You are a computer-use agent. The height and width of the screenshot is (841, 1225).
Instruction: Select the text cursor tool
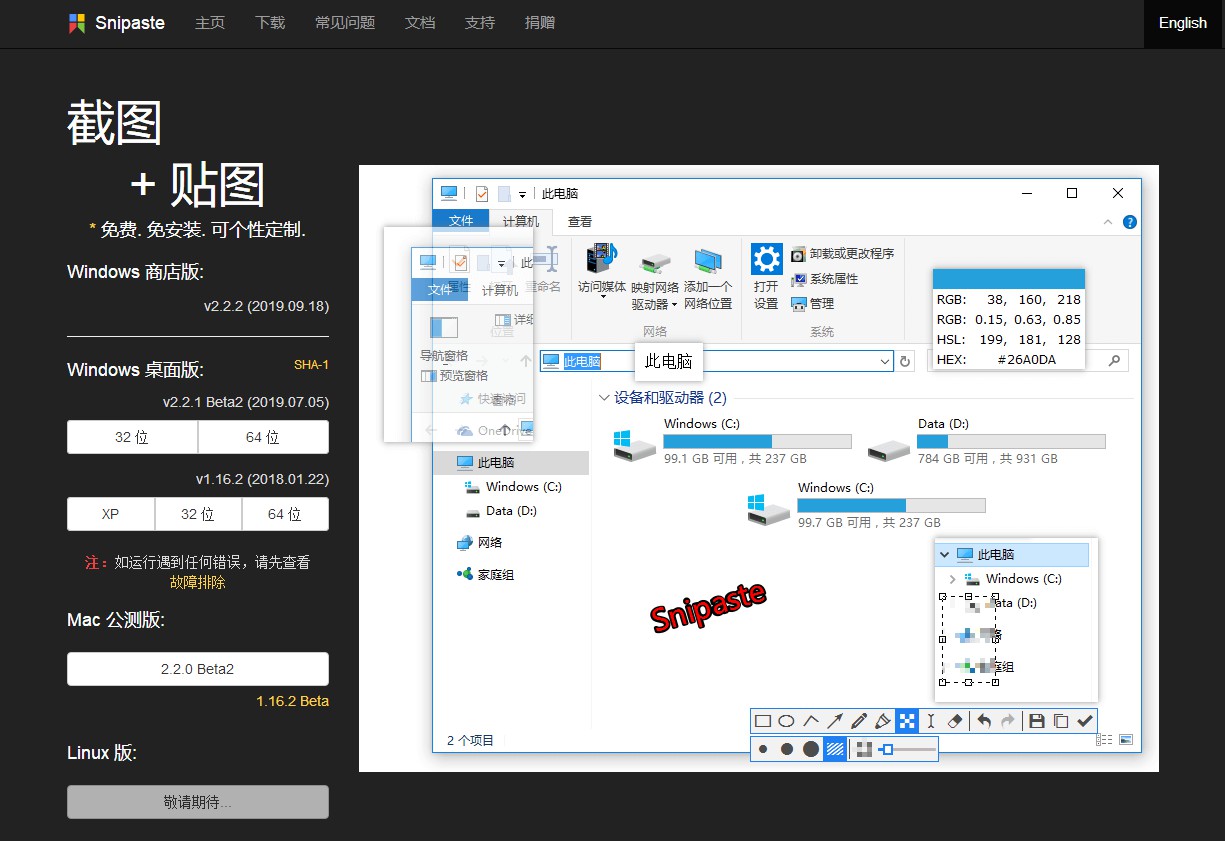931,721
